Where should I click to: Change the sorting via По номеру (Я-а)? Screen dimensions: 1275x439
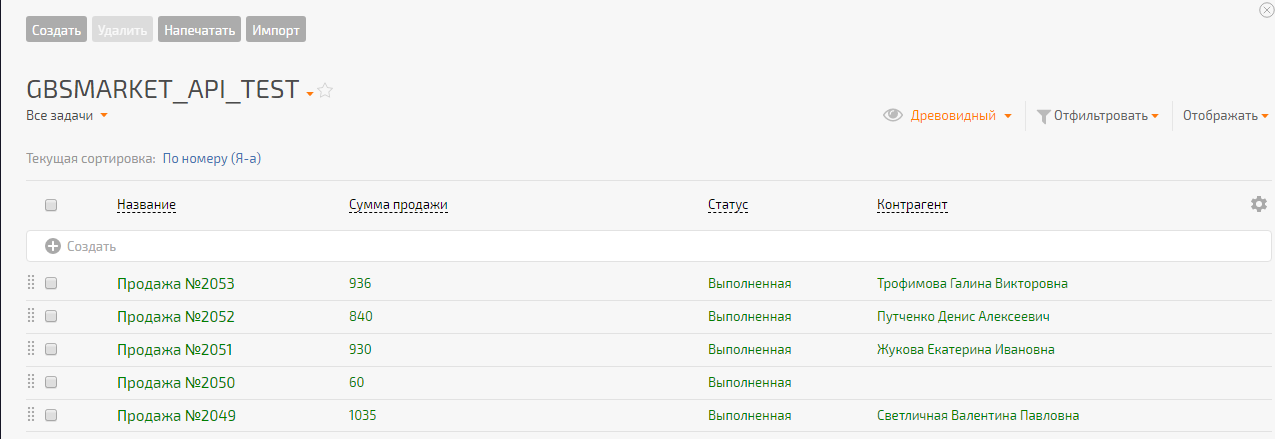[212, 158]
